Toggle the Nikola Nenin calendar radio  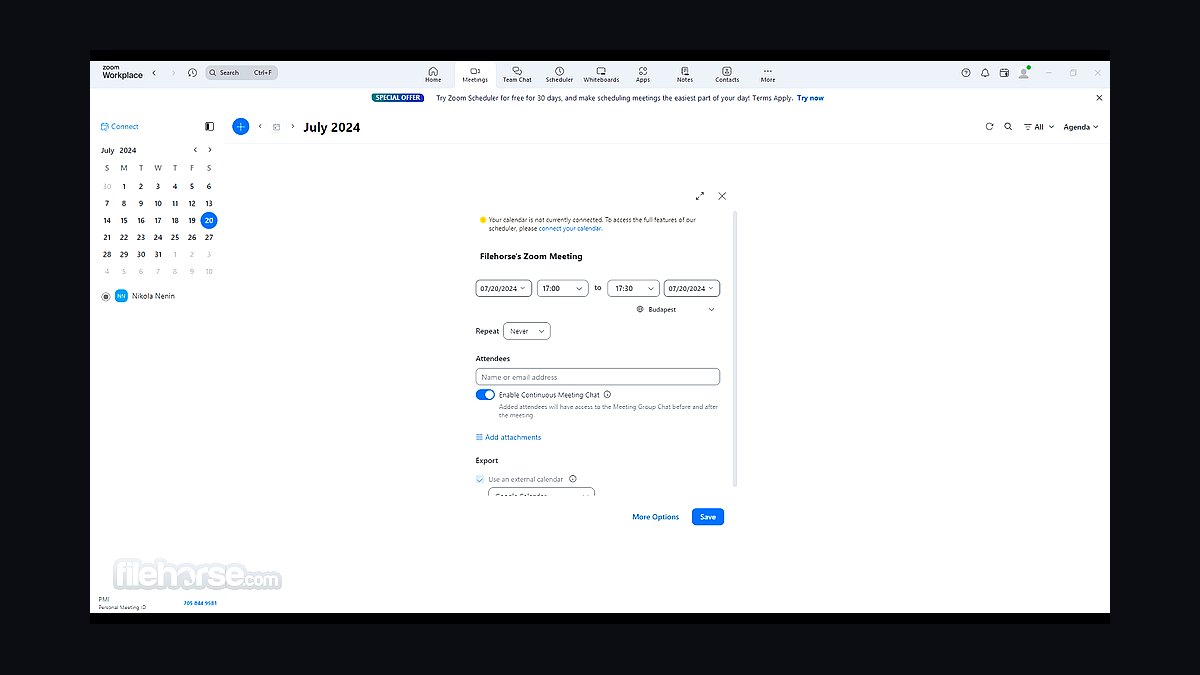(x=106, y=296)
